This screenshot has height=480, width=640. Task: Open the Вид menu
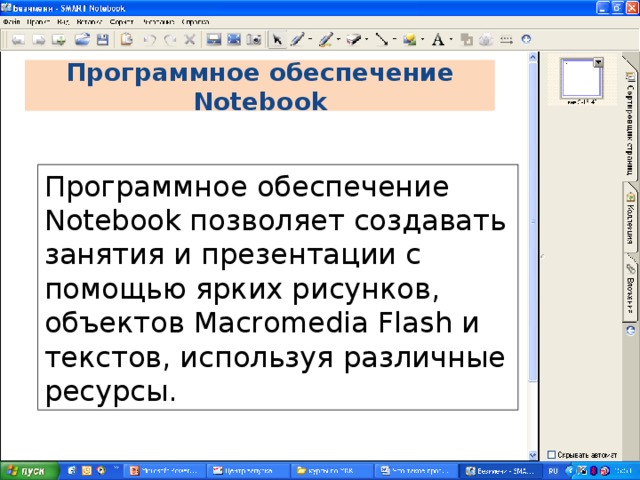point(63,22)
